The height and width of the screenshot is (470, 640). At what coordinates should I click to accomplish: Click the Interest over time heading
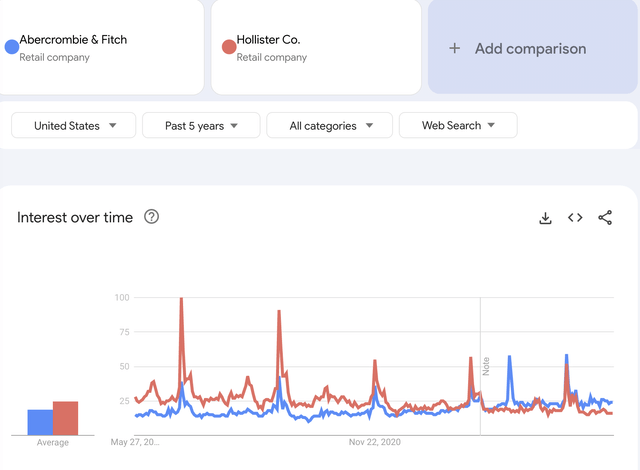(x=75, y=218)
